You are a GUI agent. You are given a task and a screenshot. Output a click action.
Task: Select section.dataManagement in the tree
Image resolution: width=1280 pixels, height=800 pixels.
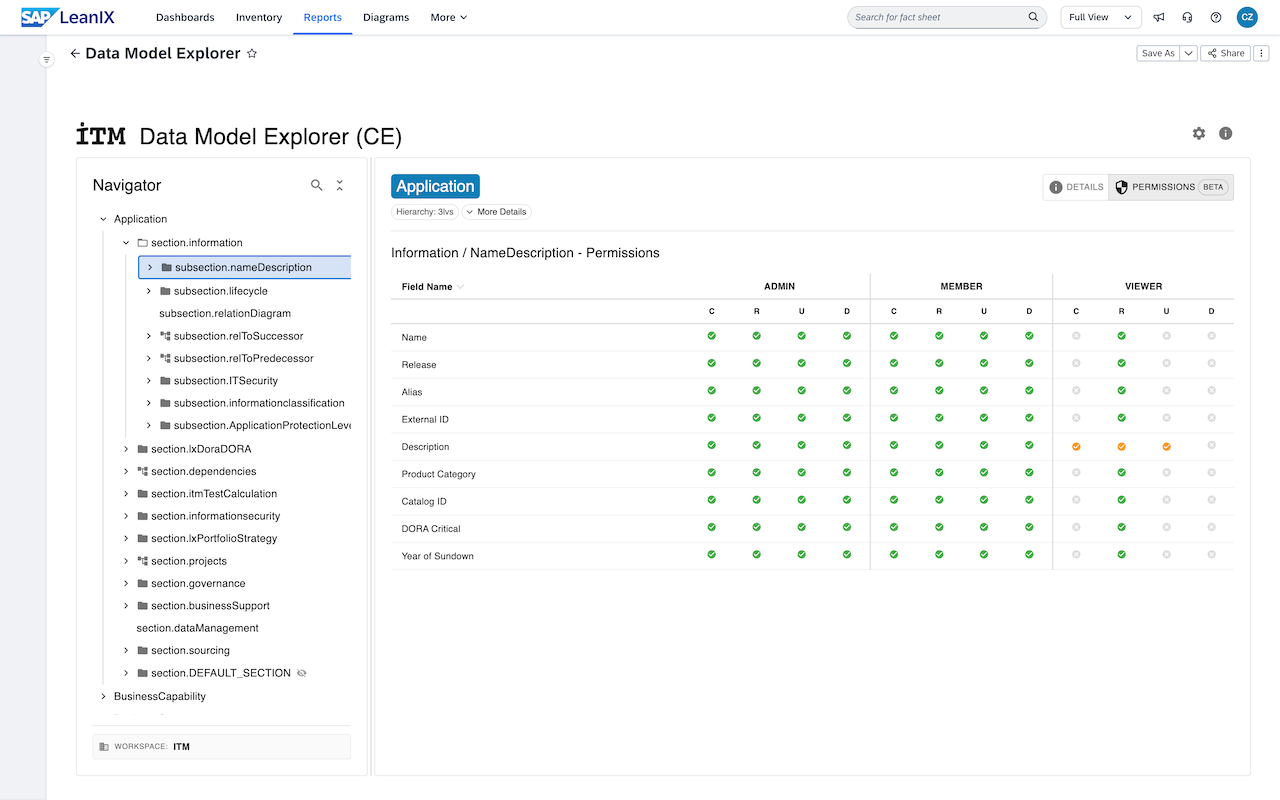coord(197,628)
